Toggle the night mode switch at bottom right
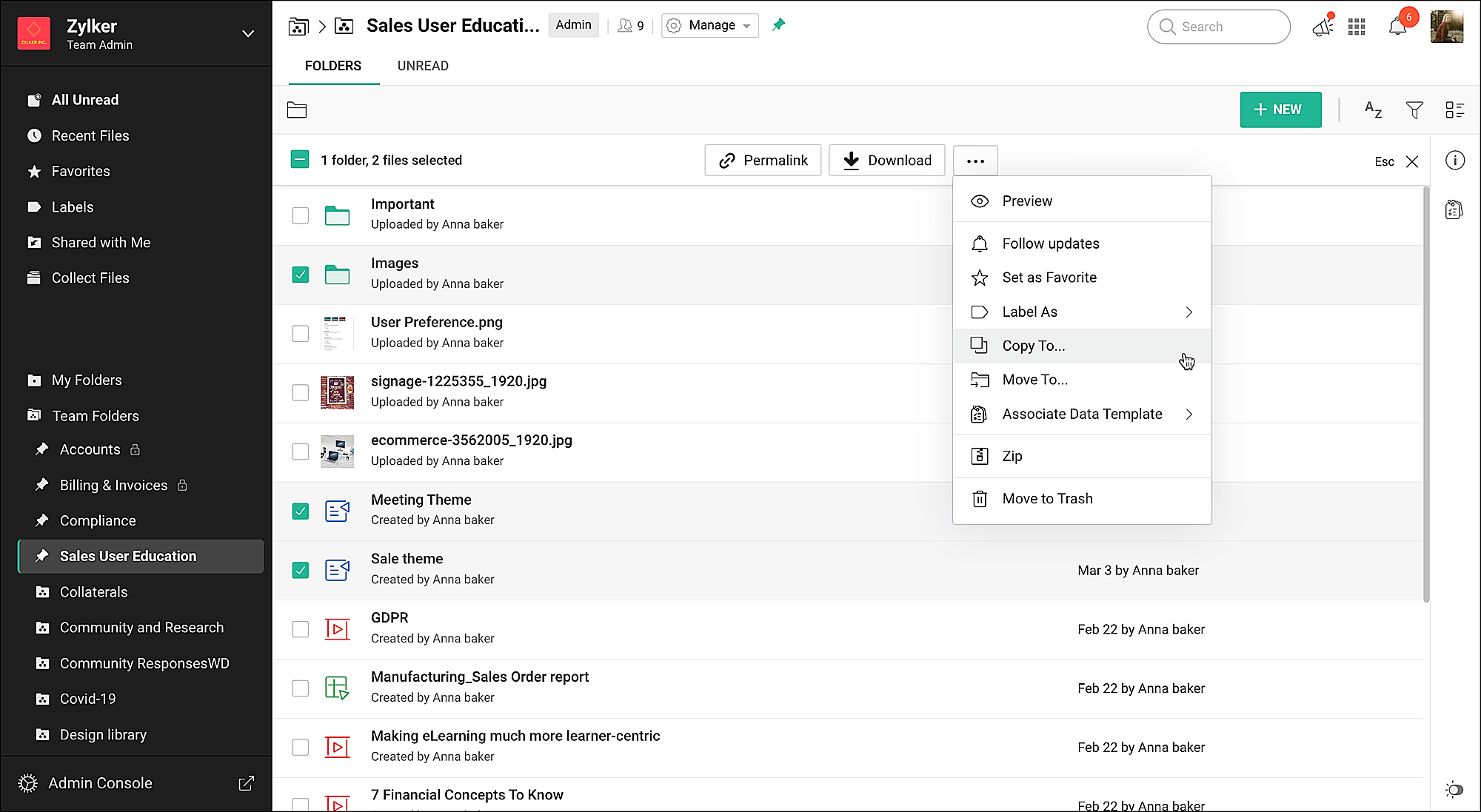Screen dimensions: 1481x812 coord(1454,790)
